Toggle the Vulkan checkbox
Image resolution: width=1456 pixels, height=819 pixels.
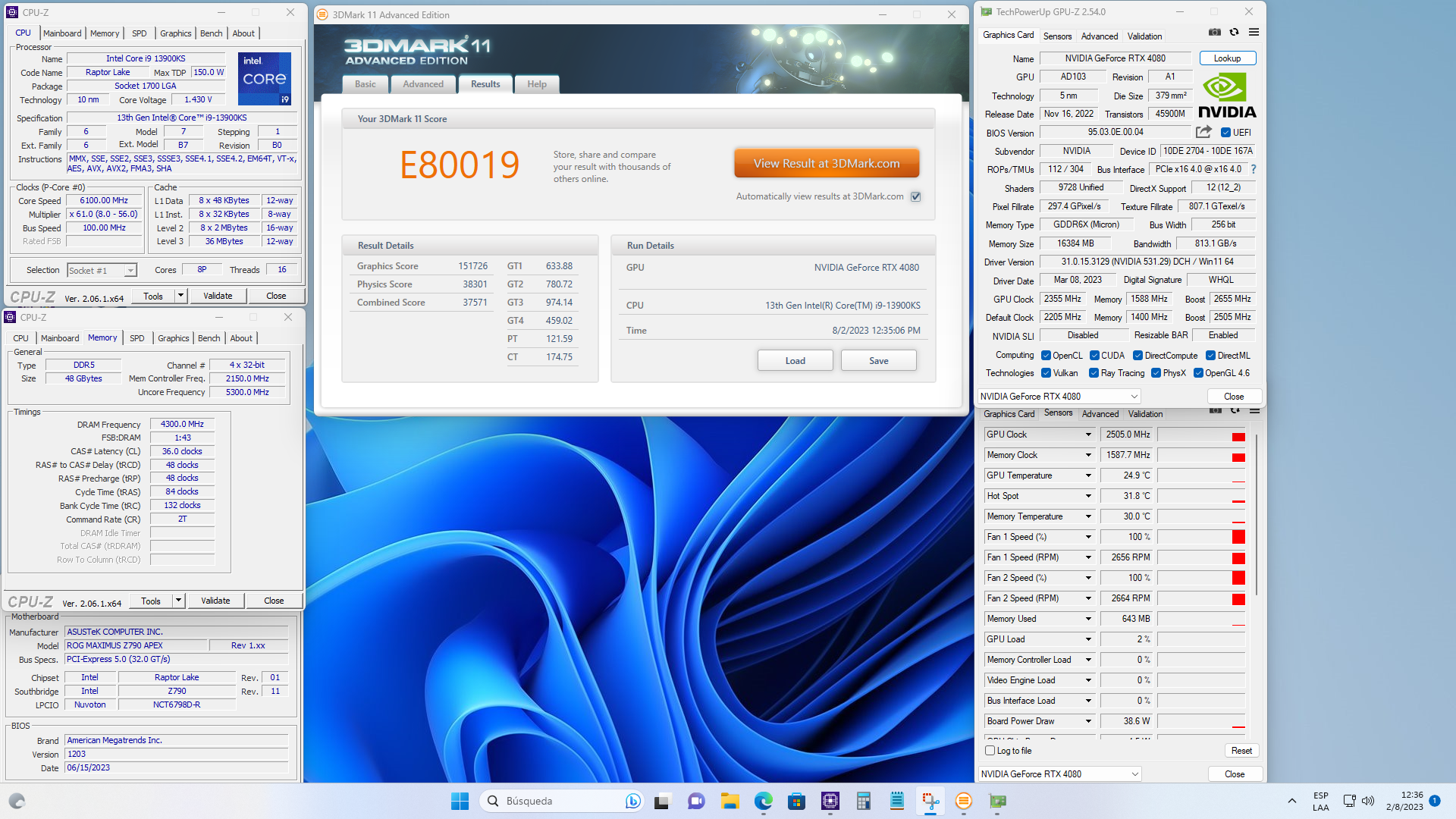point(1046,373)
